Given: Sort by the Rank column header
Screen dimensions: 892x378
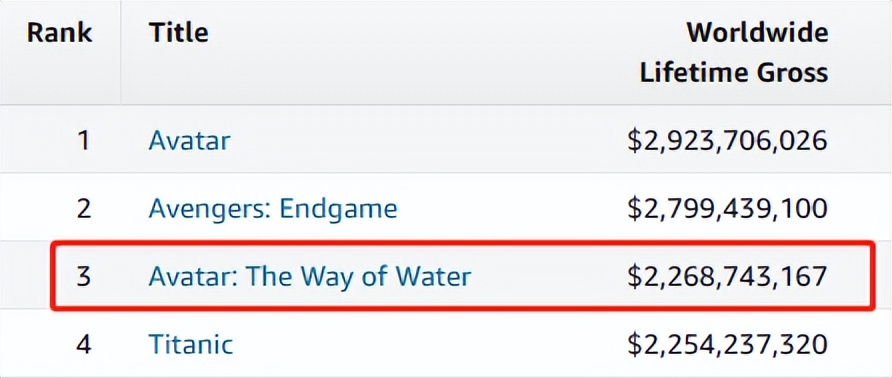Looking at the screenshot, I should coord(60,32).
